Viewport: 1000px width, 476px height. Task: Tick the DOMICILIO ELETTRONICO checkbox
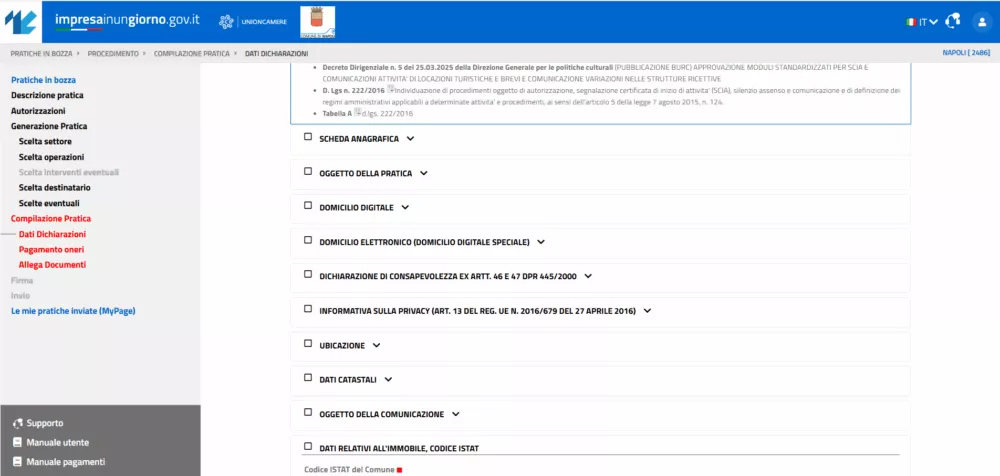308,240
